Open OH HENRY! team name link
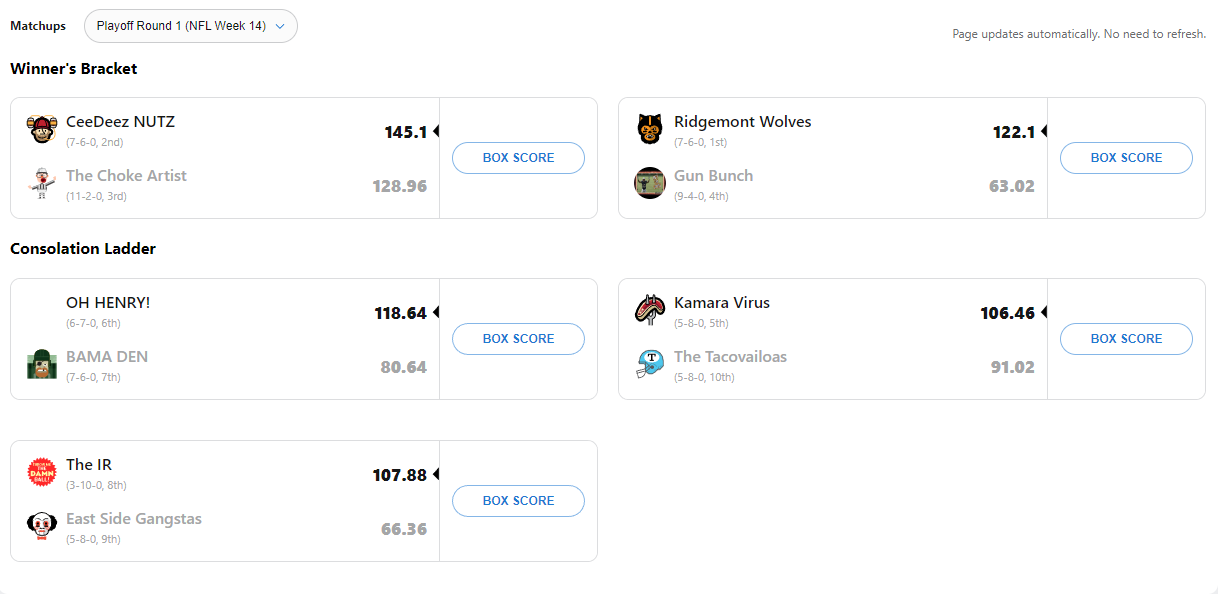This screenshot has width=1218, height=594. pos(108,302)
